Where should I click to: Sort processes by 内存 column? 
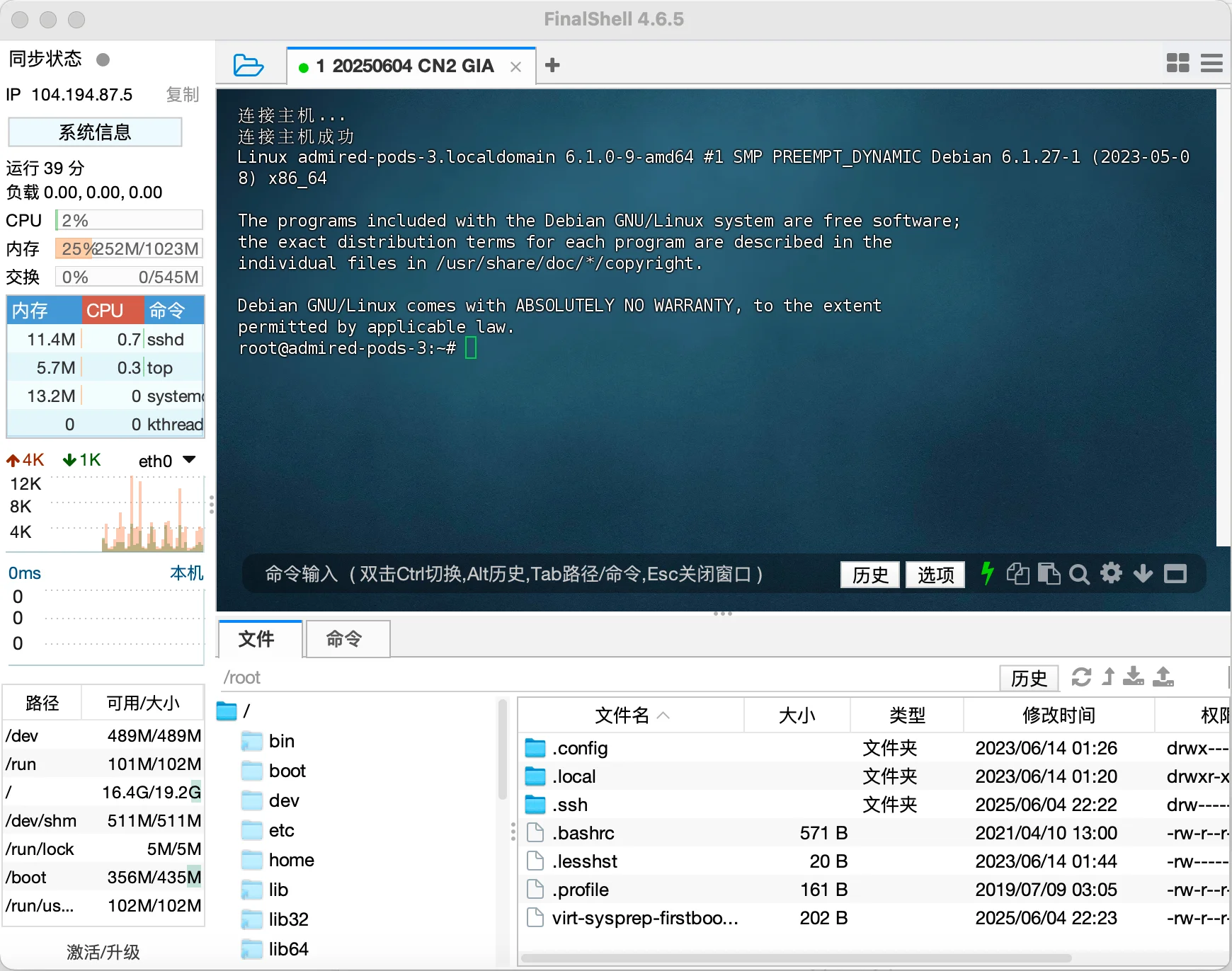coord(44,310)
